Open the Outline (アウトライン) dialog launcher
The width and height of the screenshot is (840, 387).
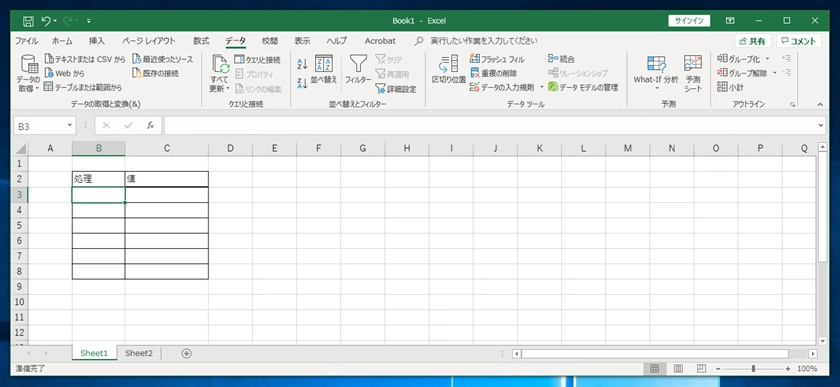click(792, 105)
